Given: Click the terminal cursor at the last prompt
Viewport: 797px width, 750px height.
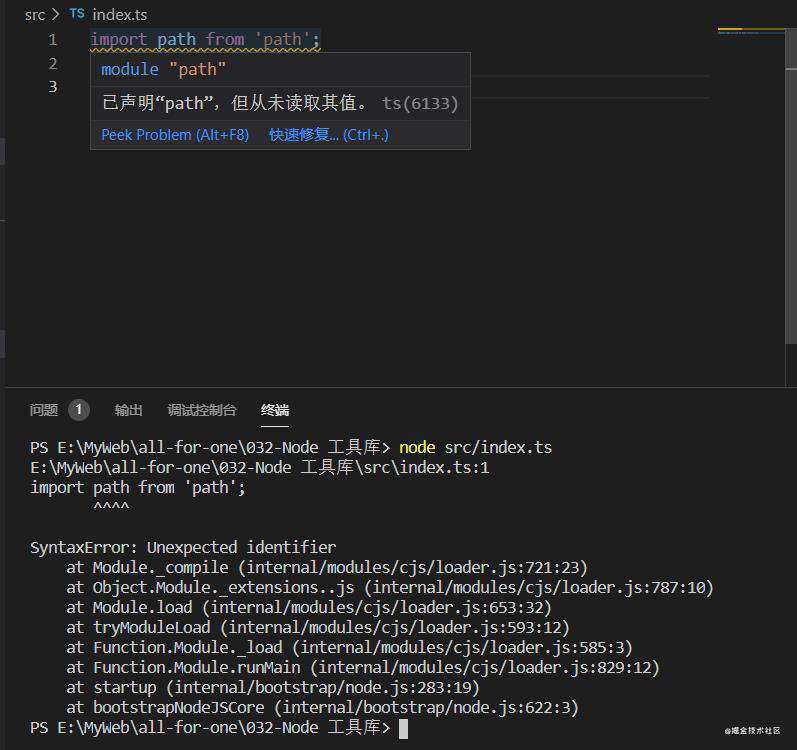Looking at the screenshot, I should 403,729.
